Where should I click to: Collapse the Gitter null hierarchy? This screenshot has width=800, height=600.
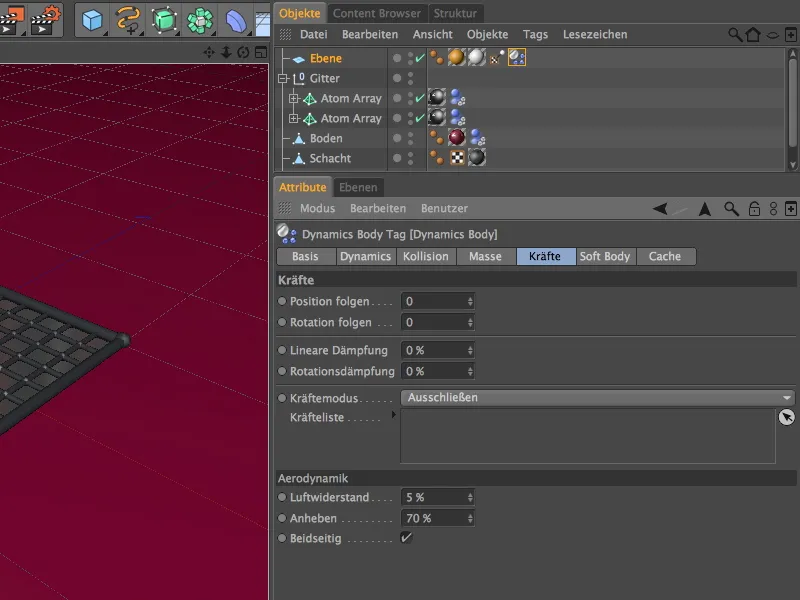(x=283, y=79)
